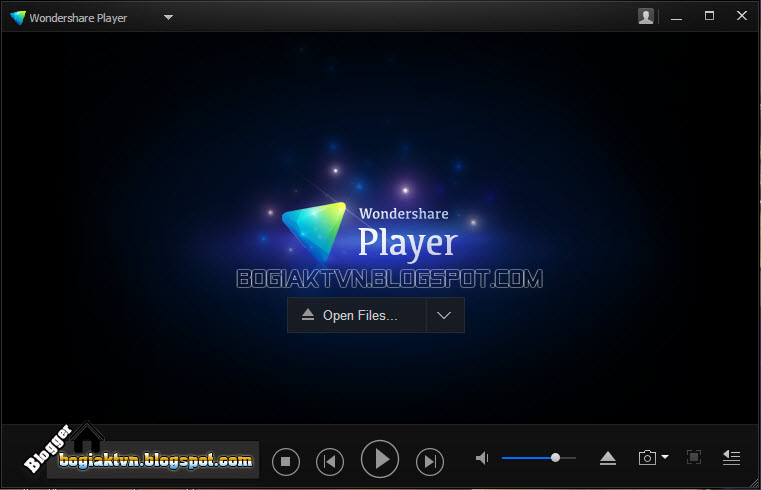Skip to the previous track
This screenshot has height=490, width=761.
330,461
